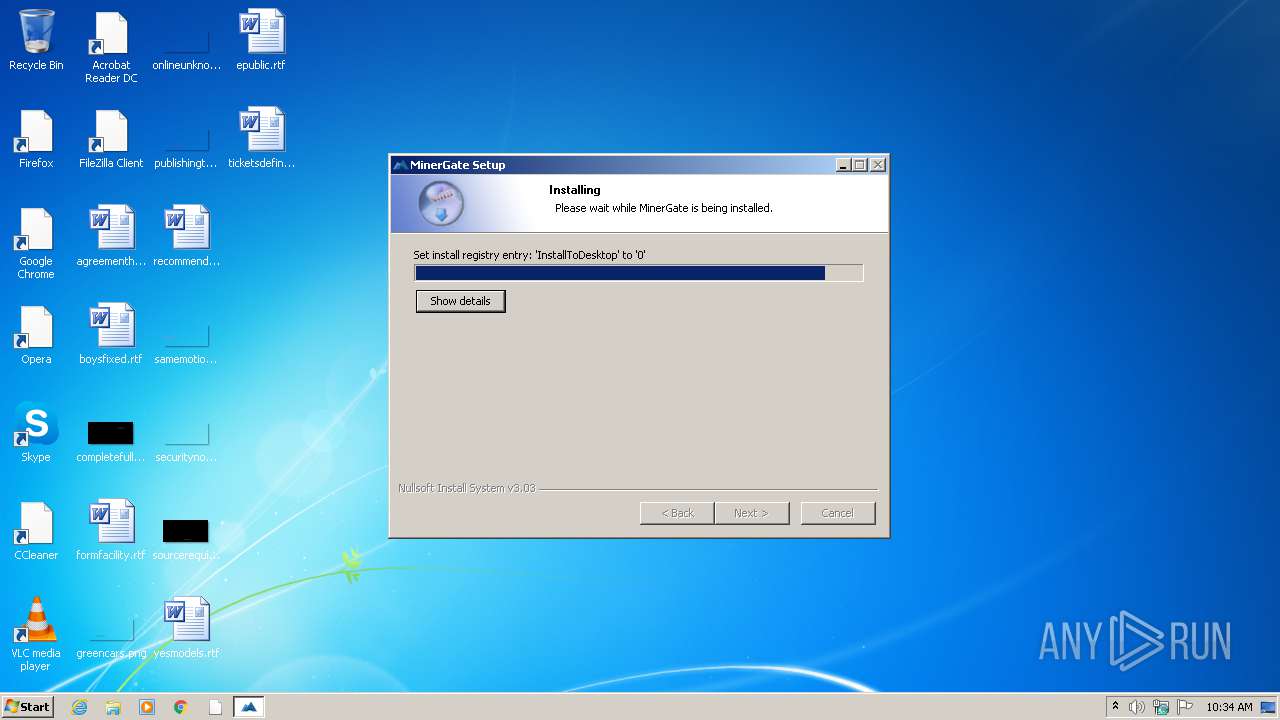Select the recommend... document icon
This screenshot has height=720, width=1280.
186,236
